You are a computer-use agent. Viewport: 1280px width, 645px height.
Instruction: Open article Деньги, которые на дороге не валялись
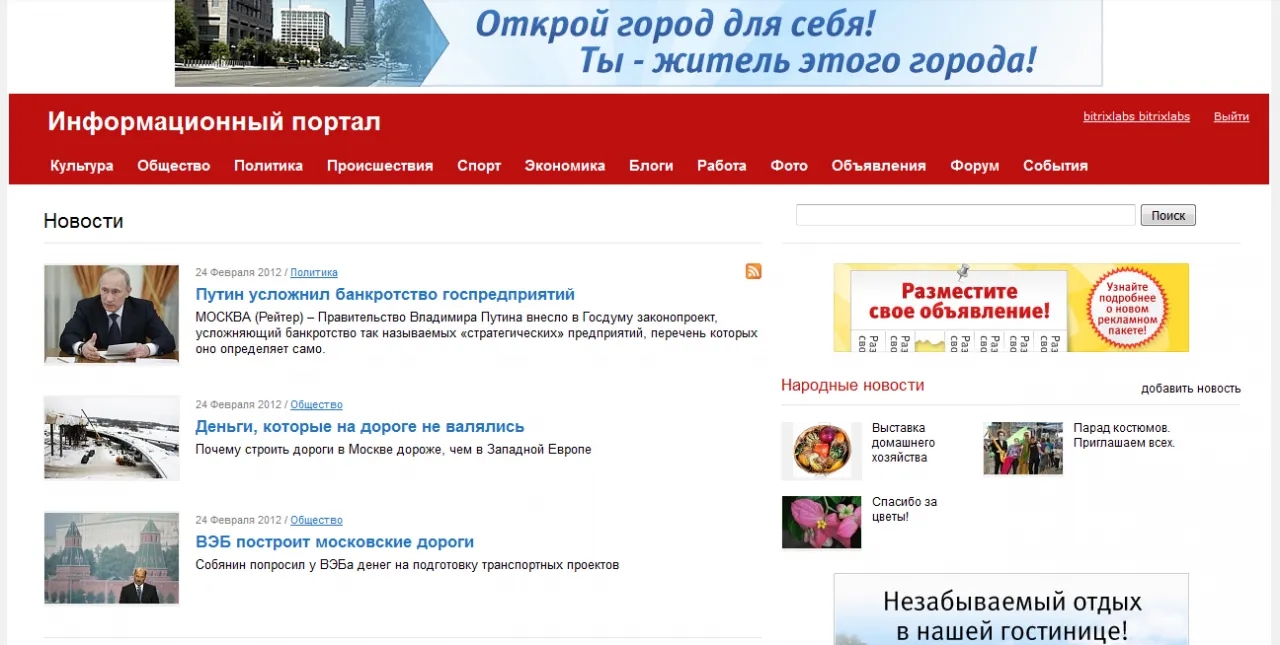(360, 427)
